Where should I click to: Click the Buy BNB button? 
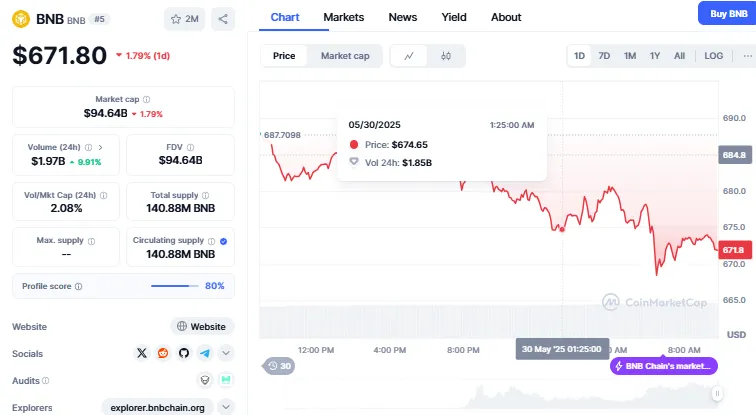point(726,13)
